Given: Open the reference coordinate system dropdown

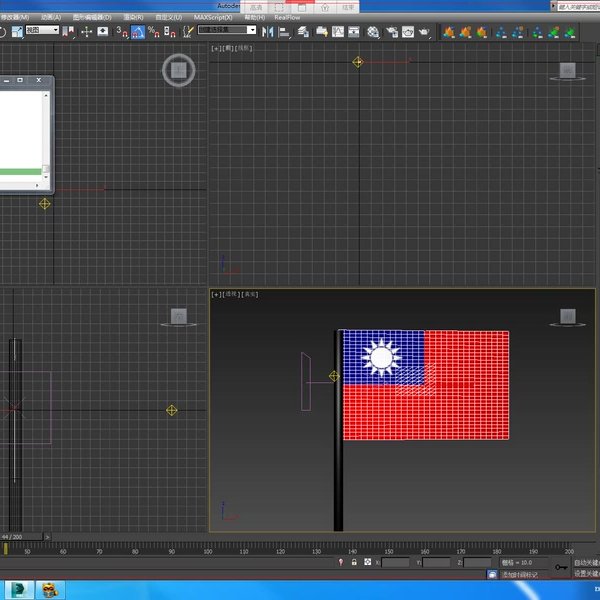Looking at the screenshot, I should pos(42,30).
